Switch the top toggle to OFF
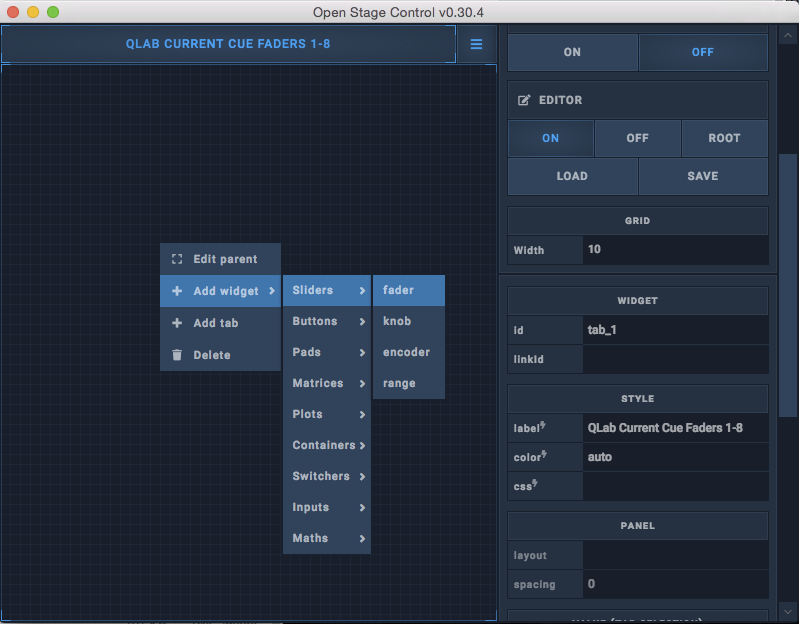799x624 pixels. (702, 52)
